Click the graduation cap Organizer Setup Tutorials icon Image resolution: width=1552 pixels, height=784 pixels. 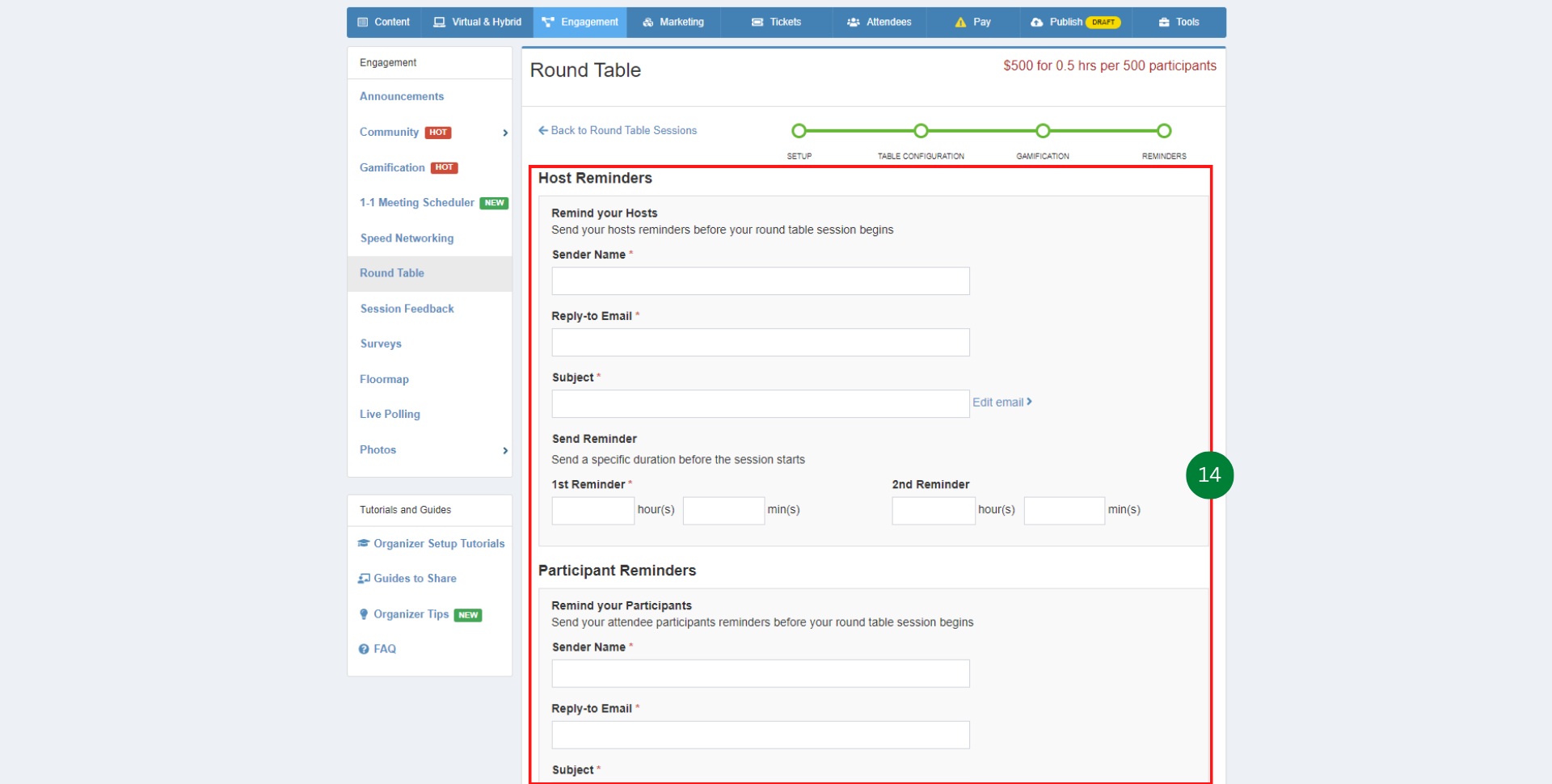(364, 544)
